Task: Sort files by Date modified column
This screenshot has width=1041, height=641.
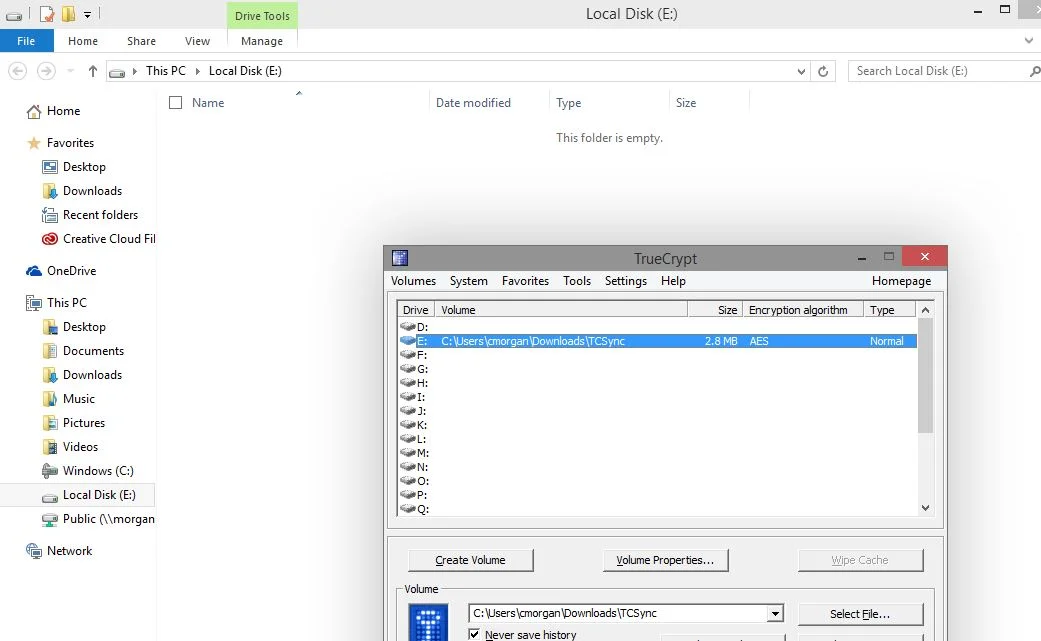Action: pyautogui.click(x=473, y=103)
